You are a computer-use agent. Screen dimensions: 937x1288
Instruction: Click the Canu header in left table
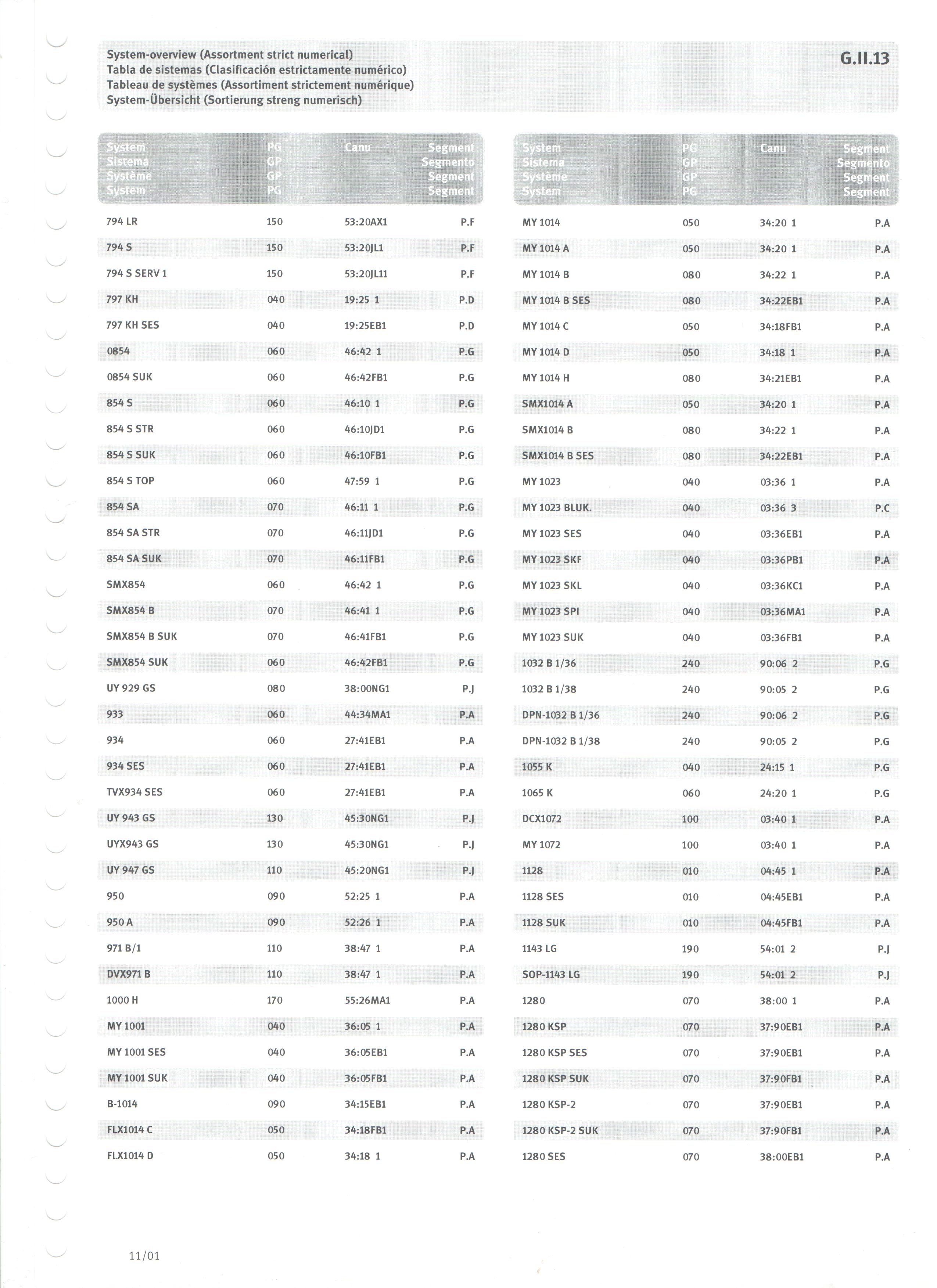[x=357, y=148]
